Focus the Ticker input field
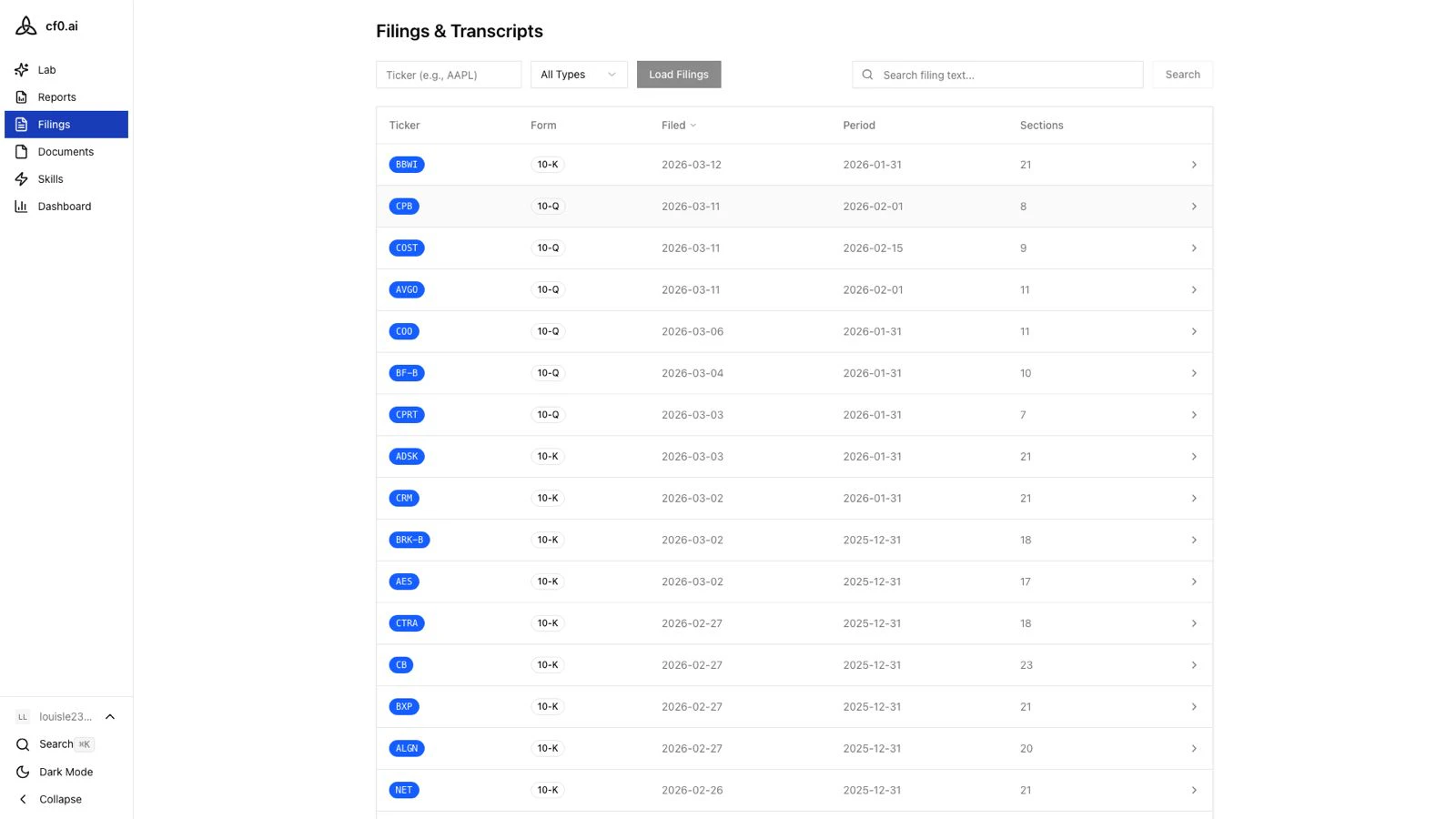 [x=449, y=75]
